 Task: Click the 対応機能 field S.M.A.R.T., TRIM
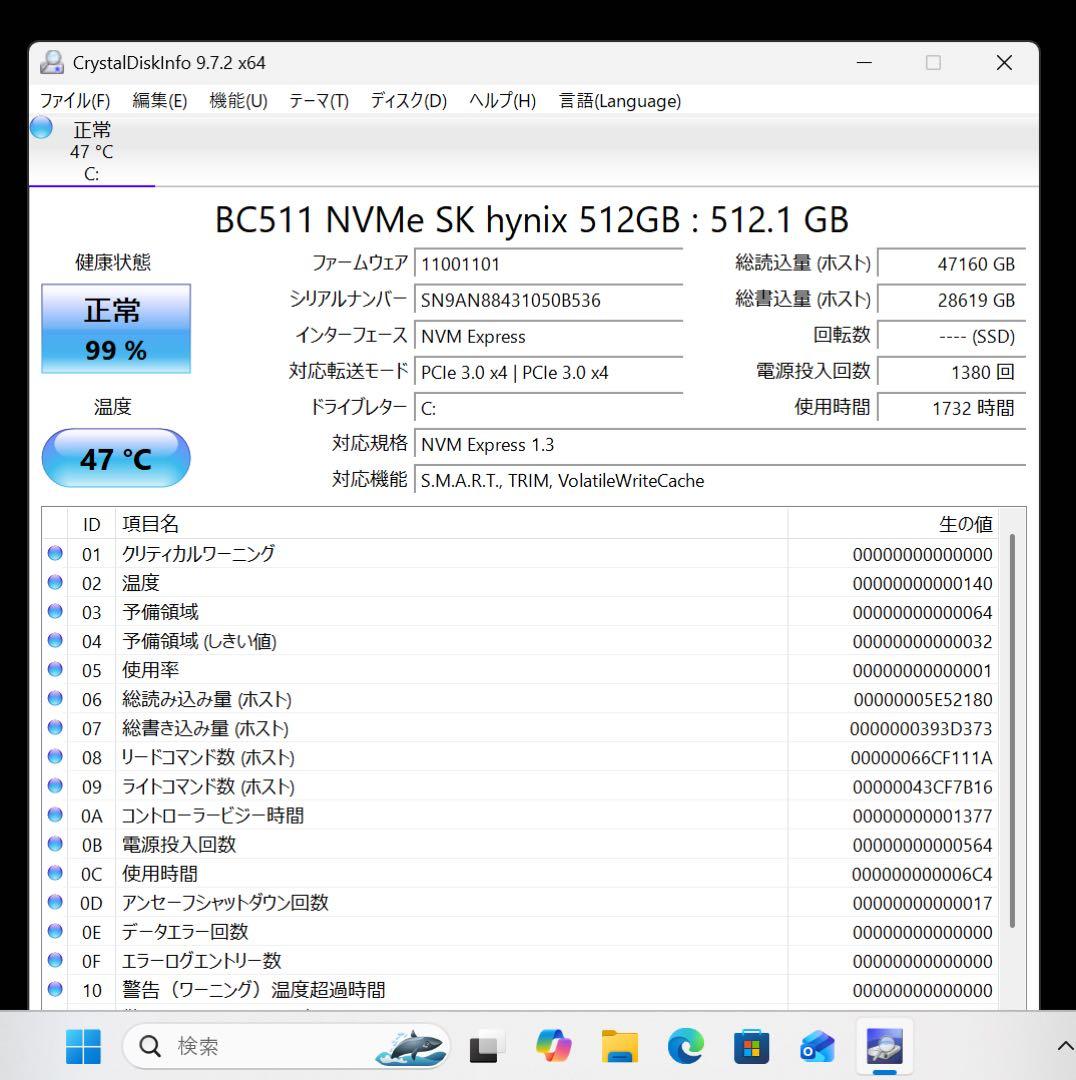(720, 481)
